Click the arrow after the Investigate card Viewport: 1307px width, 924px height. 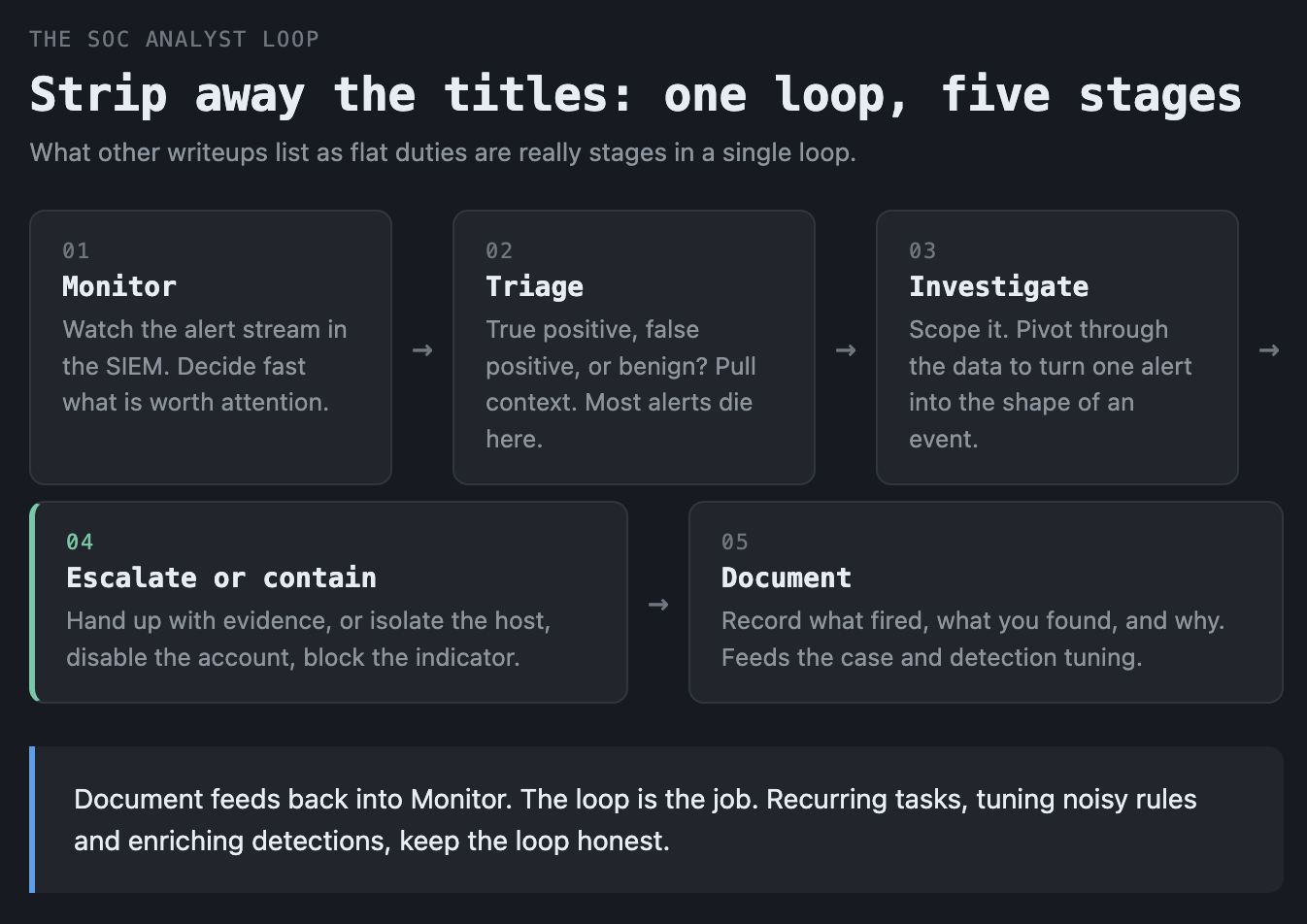(x=1269, y=349)
